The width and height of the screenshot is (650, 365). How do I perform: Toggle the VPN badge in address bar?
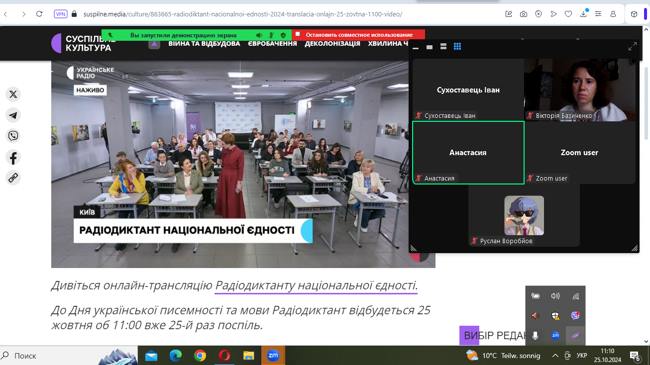pyautogui.click(x=61, y=14)
